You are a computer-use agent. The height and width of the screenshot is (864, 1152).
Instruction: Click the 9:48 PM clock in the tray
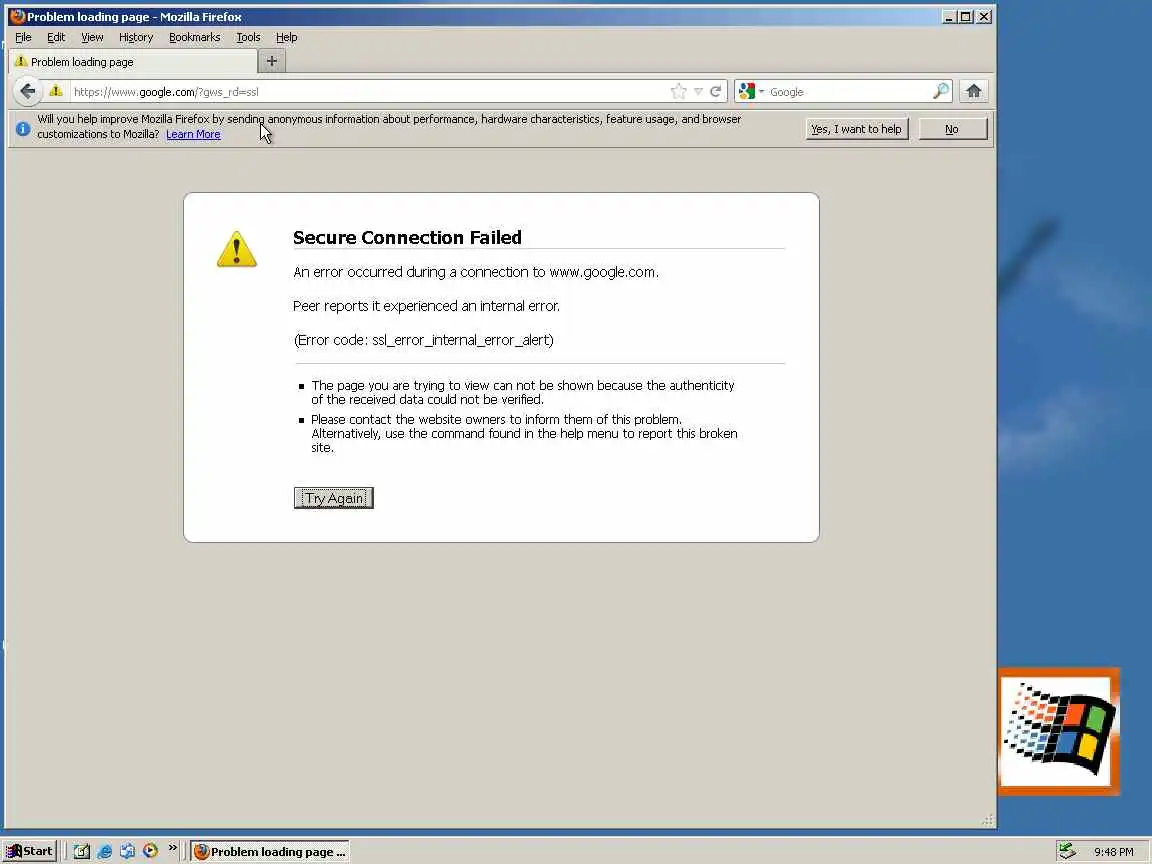1113,852
